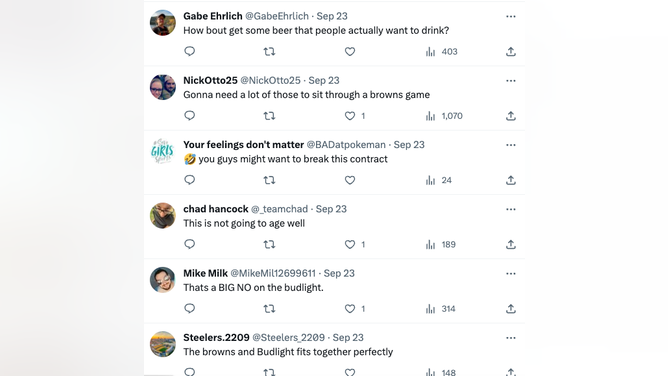View analytics showing 1,070 views
668x376 pixels.
pos(443,116)
